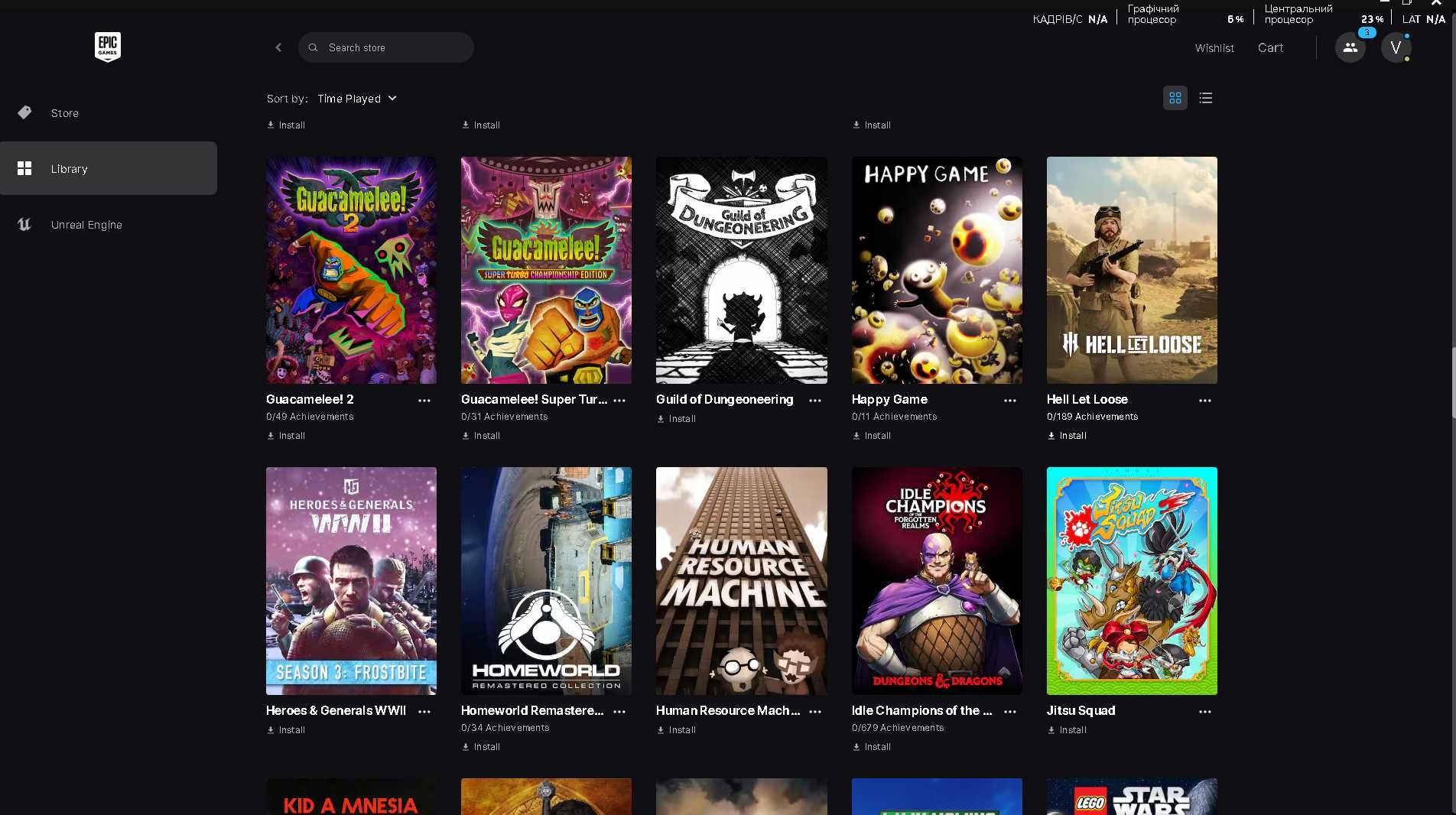Install Heroes & Generals WWII
Screen dimensions: 1456x815
point(286,730)
